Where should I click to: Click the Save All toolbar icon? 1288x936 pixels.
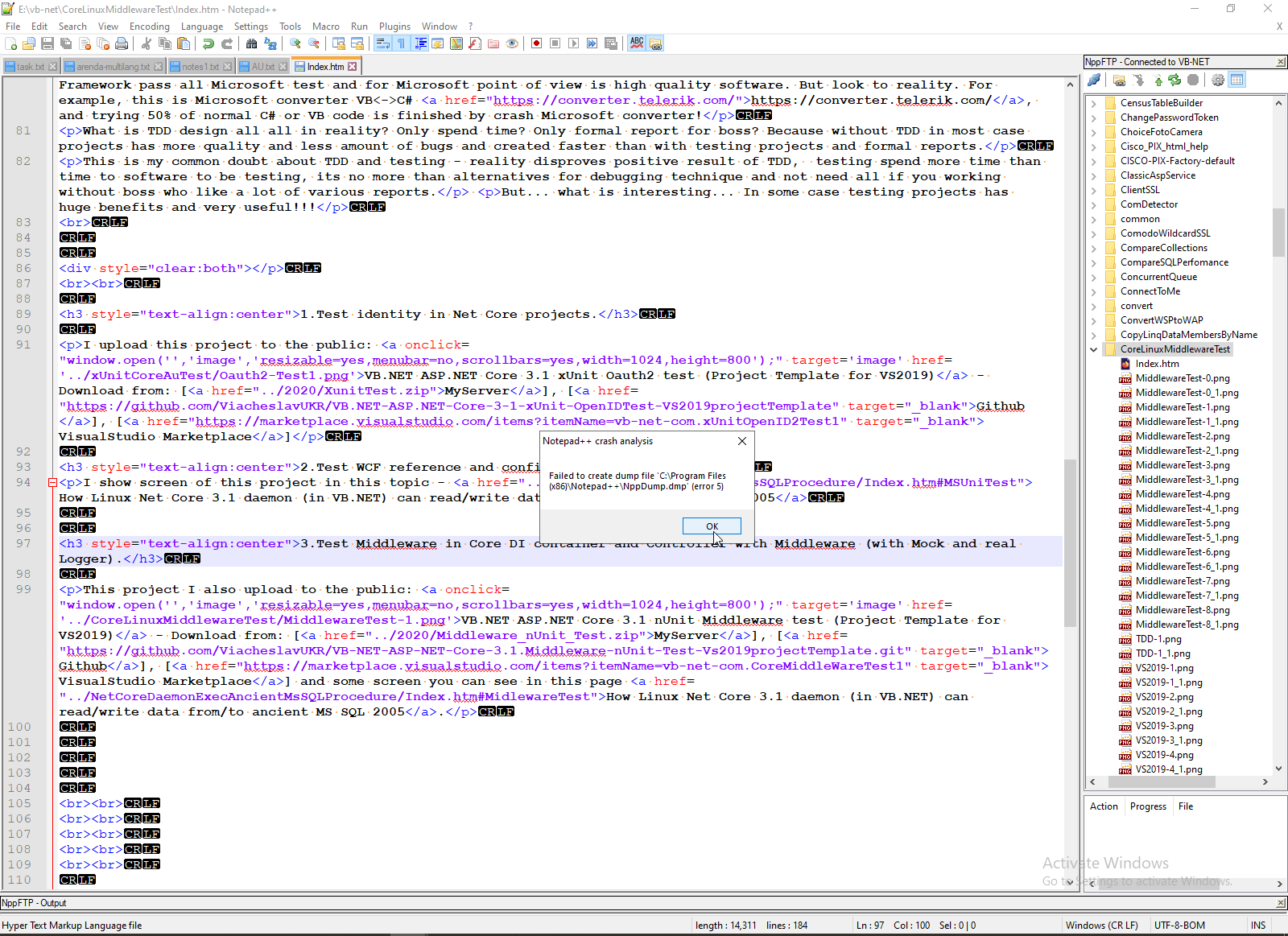pos(66,43)
